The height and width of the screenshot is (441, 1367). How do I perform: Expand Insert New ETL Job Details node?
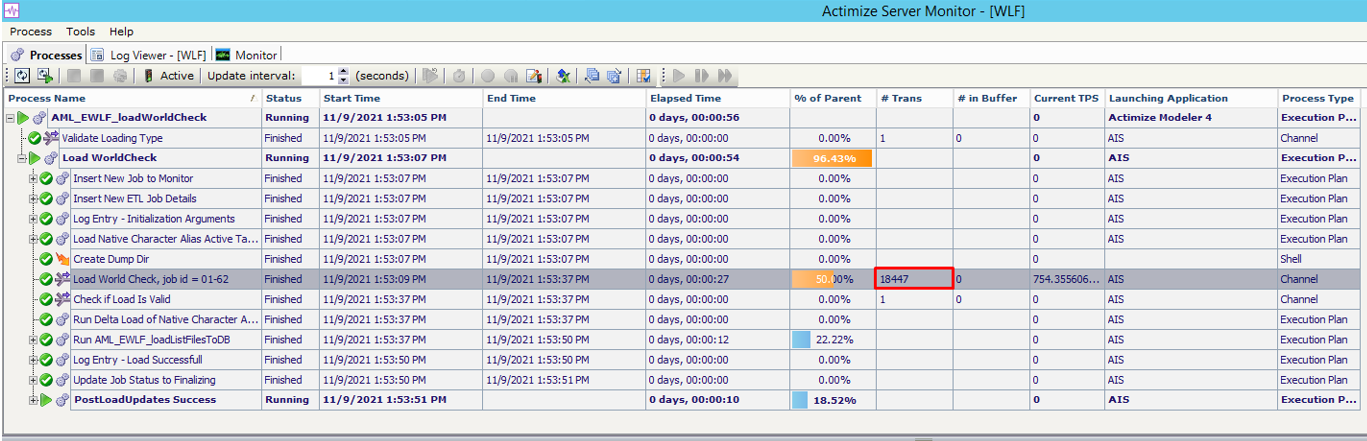click(x=33, y=198)
